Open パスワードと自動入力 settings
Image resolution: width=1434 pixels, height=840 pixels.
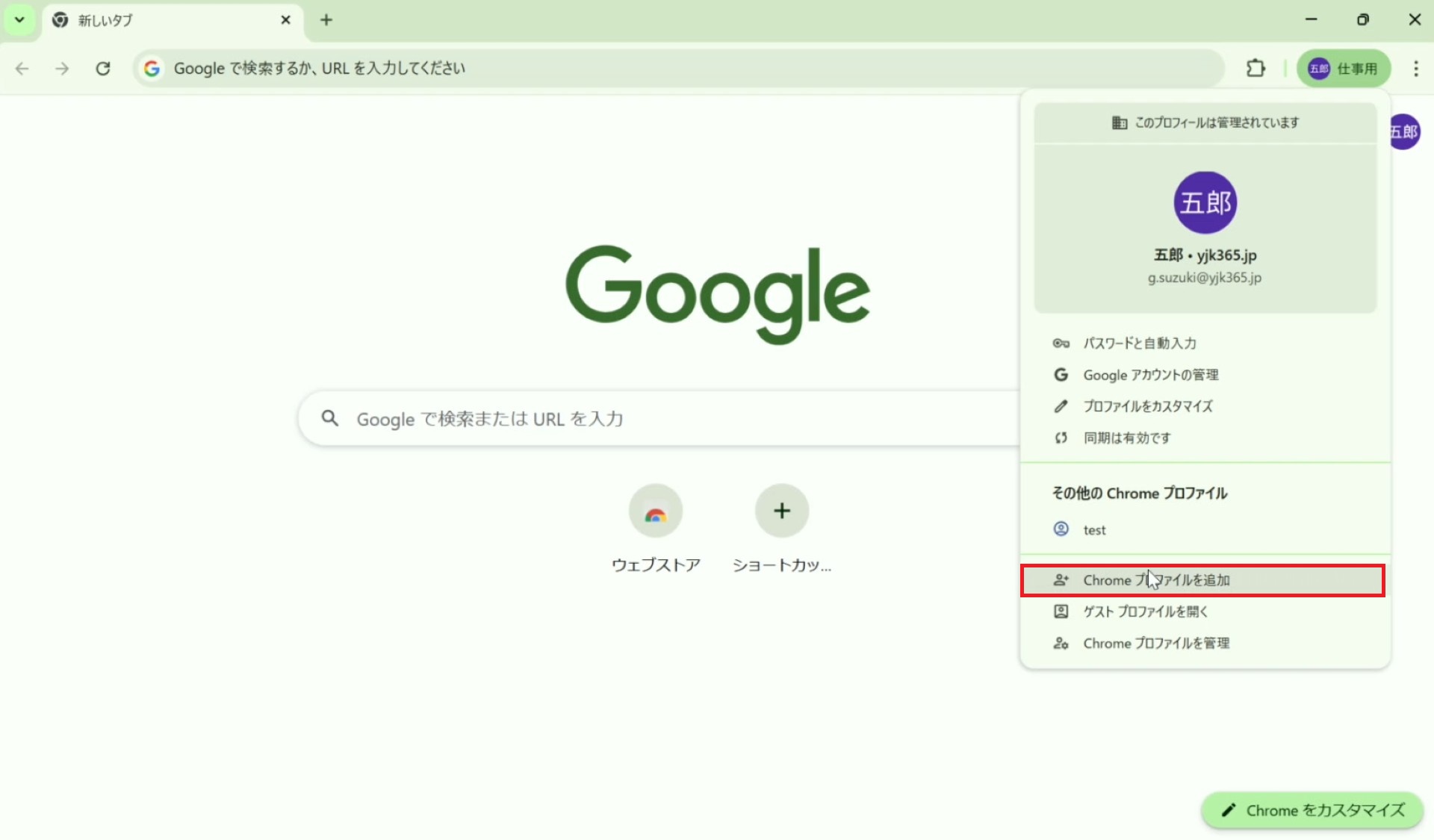tap(1139, 343)
